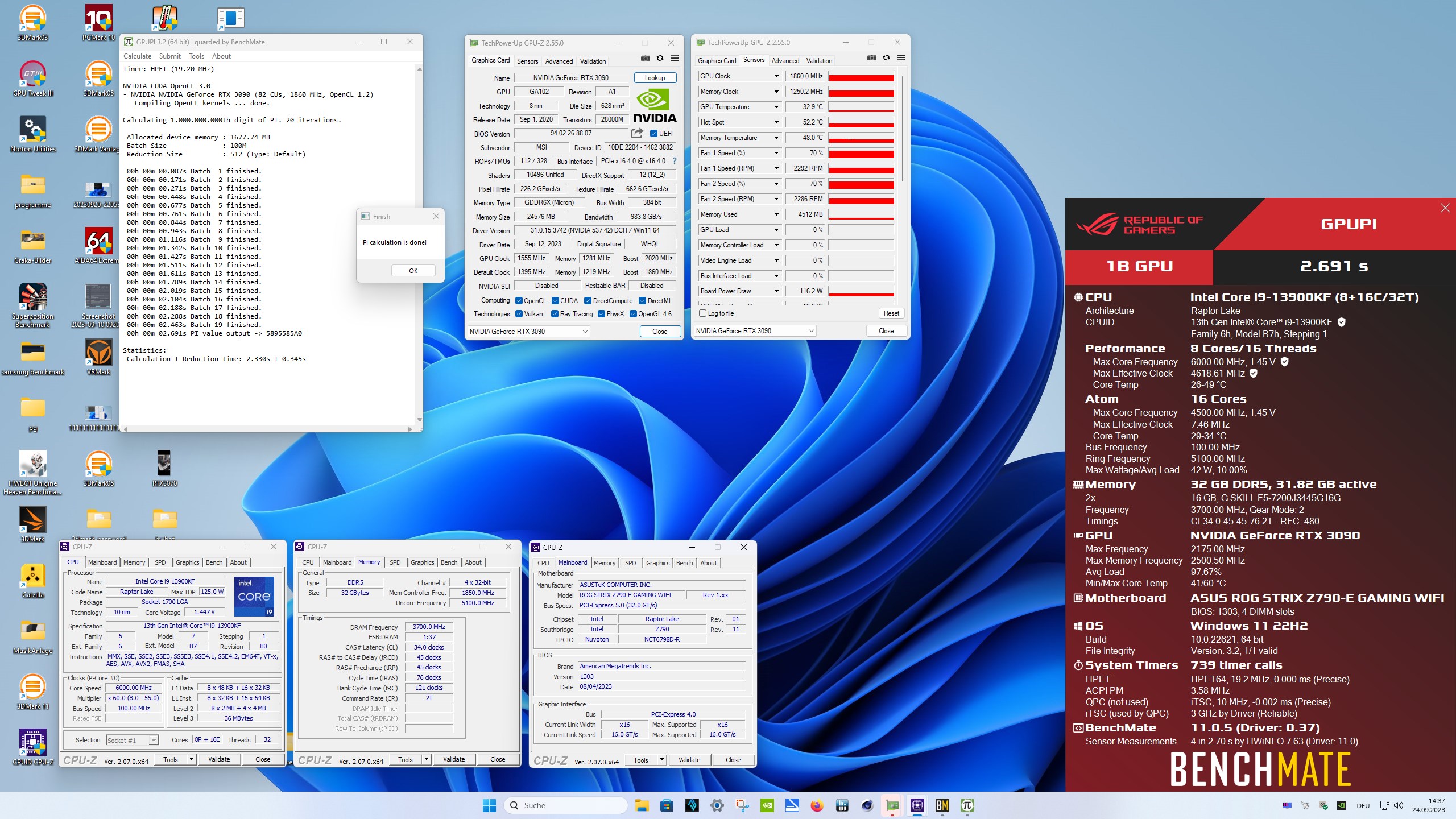Launch AIDA64 Extreme desktop icon

point(98,246)
